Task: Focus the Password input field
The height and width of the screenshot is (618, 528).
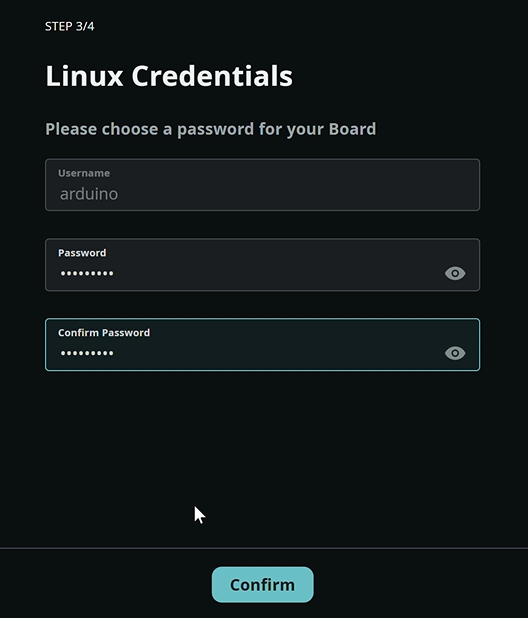Action: click(x=262, y=265)
